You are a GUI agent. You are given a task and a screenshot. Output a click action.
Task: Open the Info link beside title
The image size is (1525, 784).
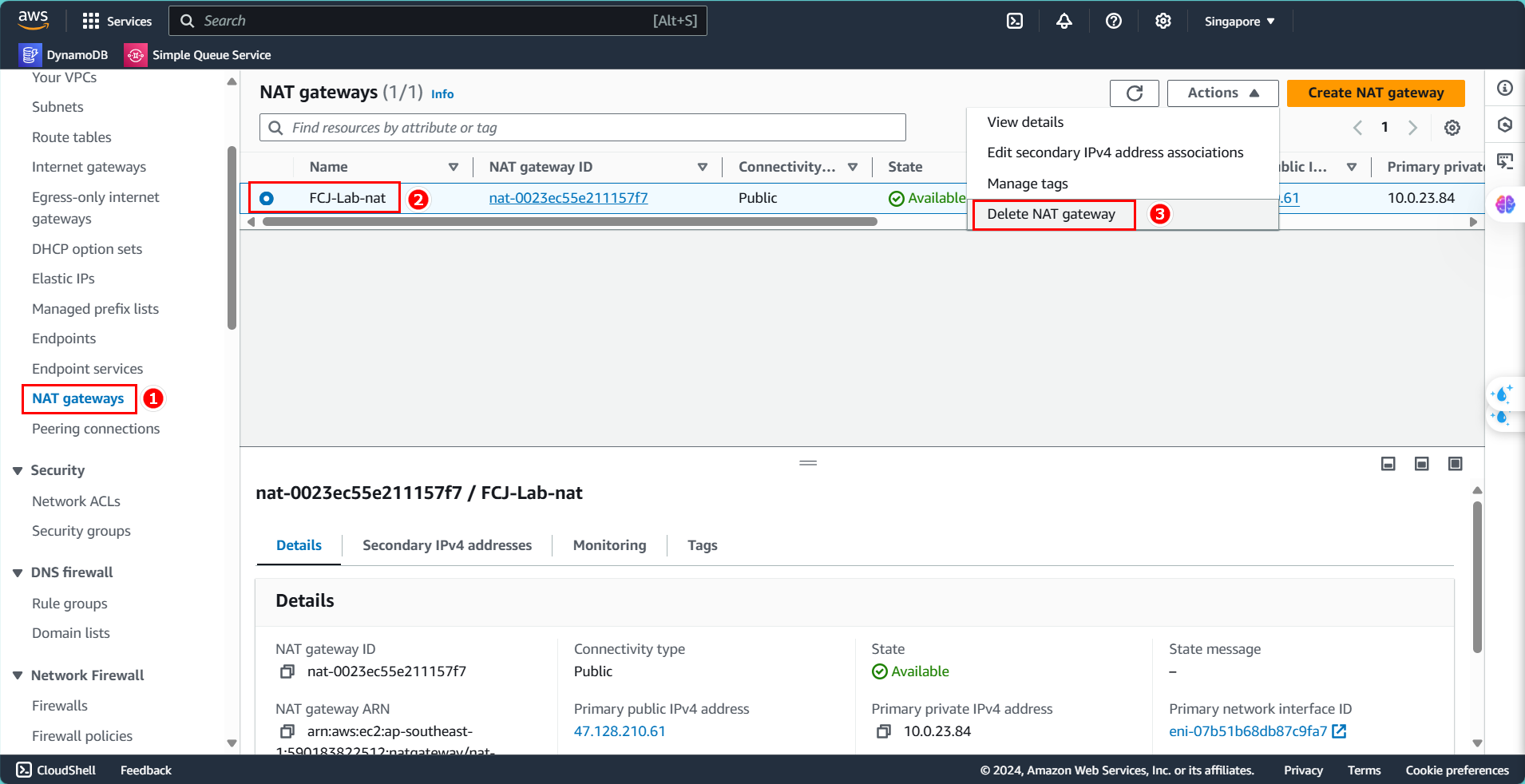point(442,94)
